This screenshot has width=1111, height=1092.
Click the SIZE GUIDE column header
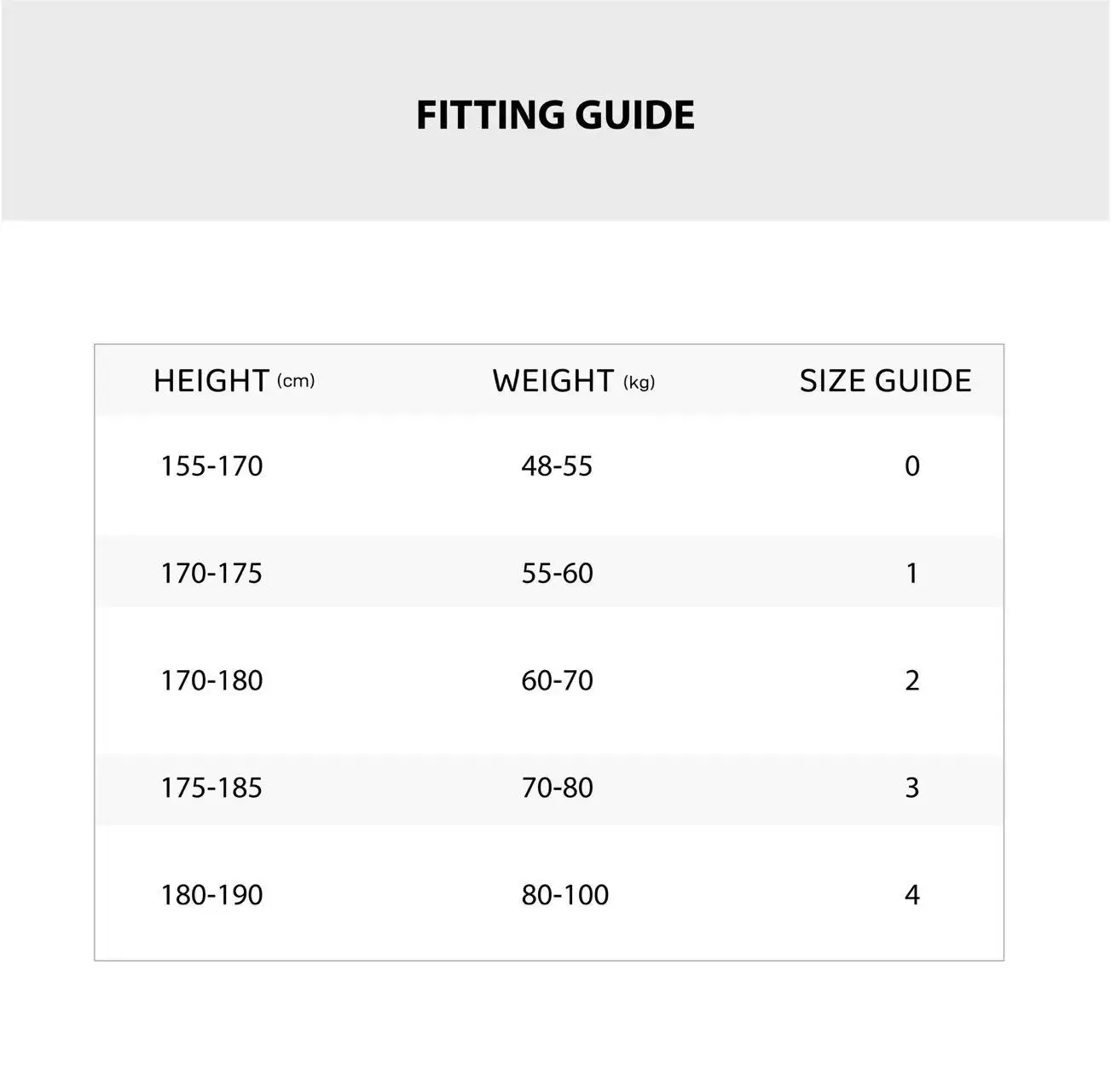coord(885,380)
